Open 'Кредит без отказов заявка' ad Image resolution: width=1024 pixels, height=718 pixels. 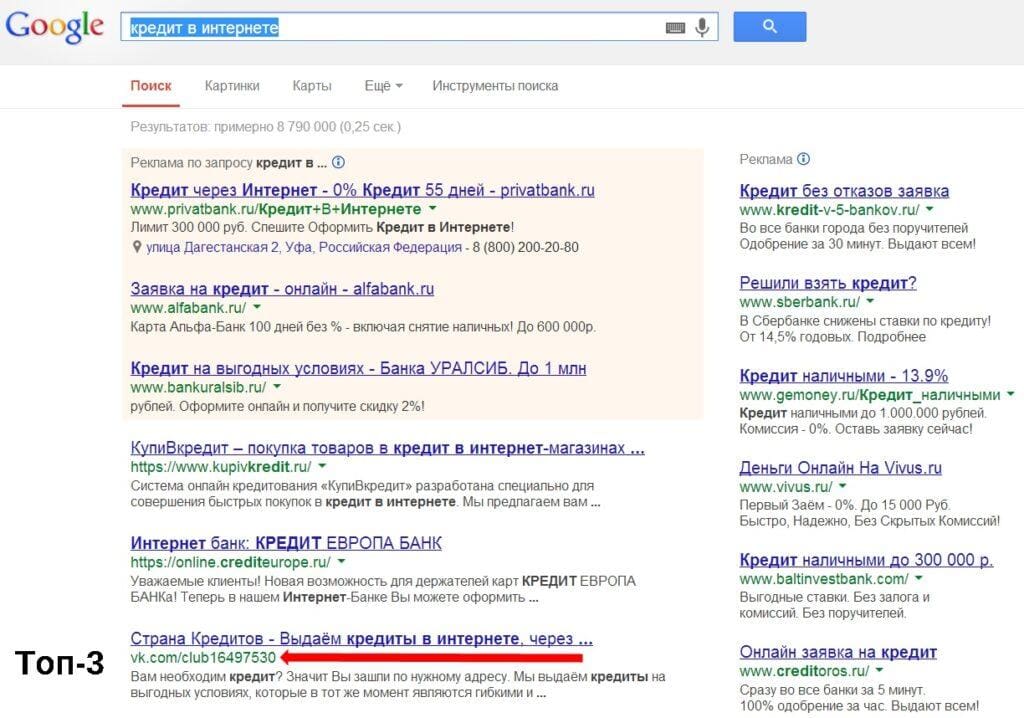point(844,191)
